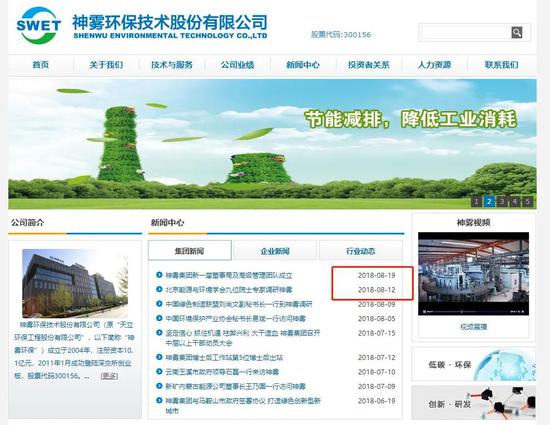The image size is (550, 425).
Task: Go to banner slide 1
Action: click(x=476, y=201)
